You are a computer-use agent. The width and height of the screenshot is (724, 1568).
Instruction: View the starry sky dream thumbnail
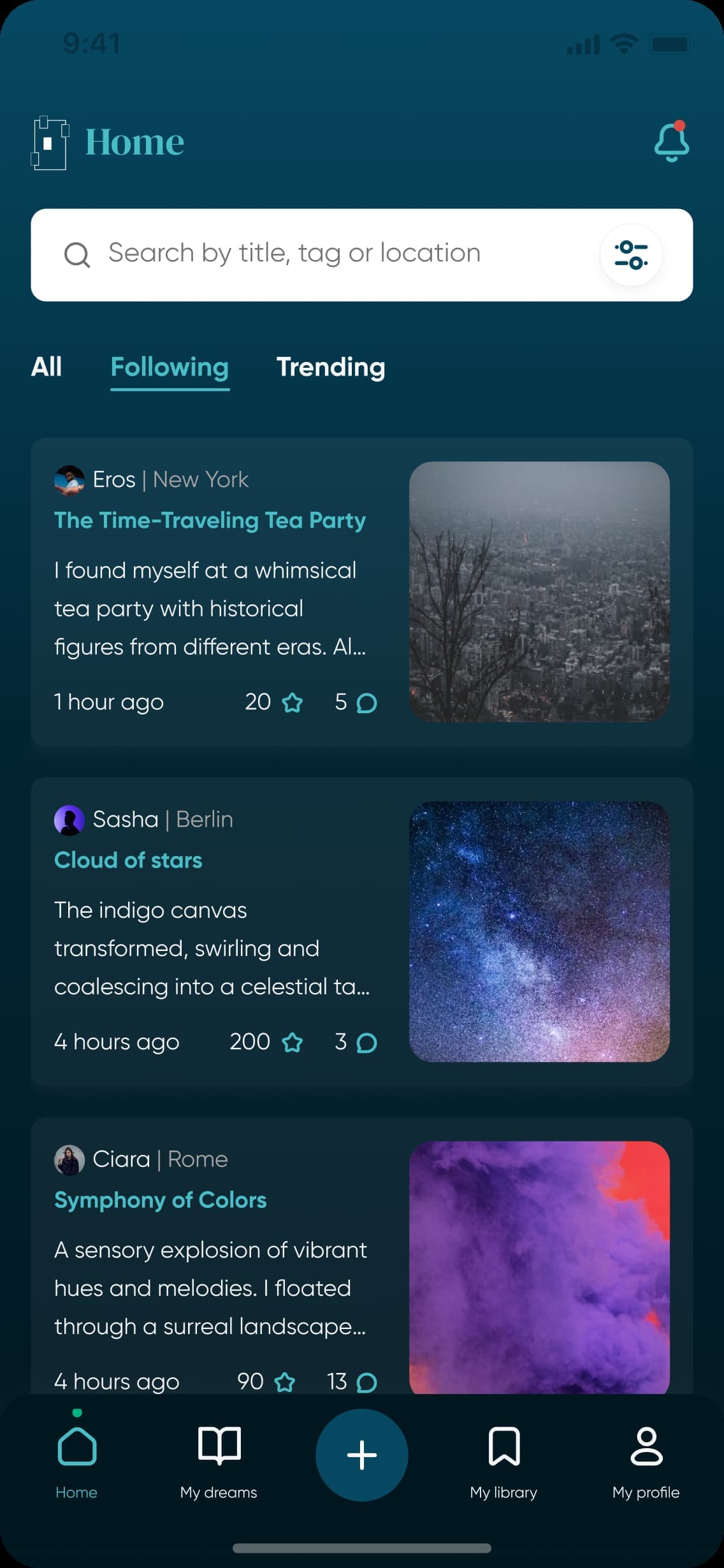click(539, 931)
